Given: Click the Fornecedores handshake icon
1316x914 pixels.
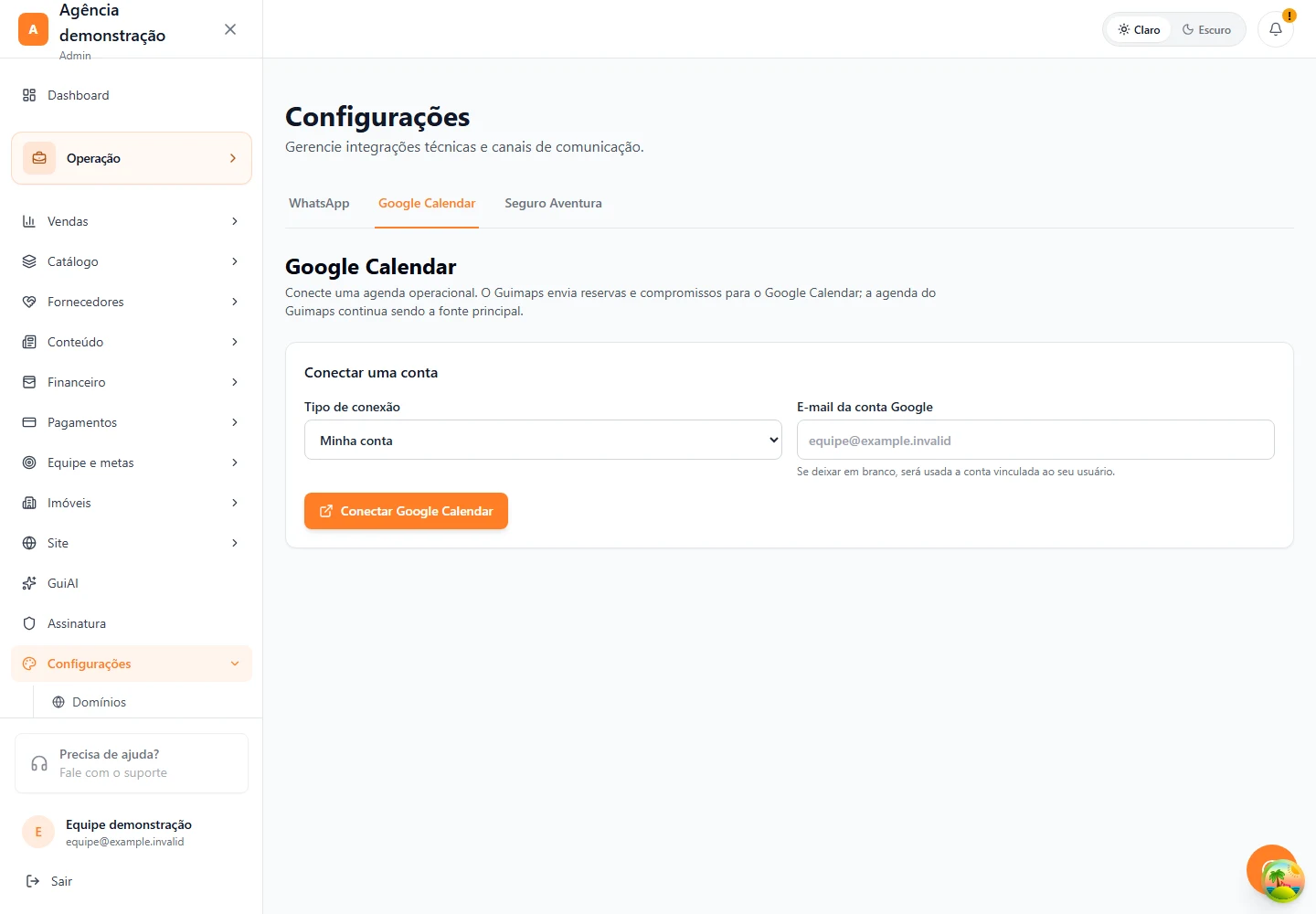Looking at the screenshot, I should pos(29,302).
